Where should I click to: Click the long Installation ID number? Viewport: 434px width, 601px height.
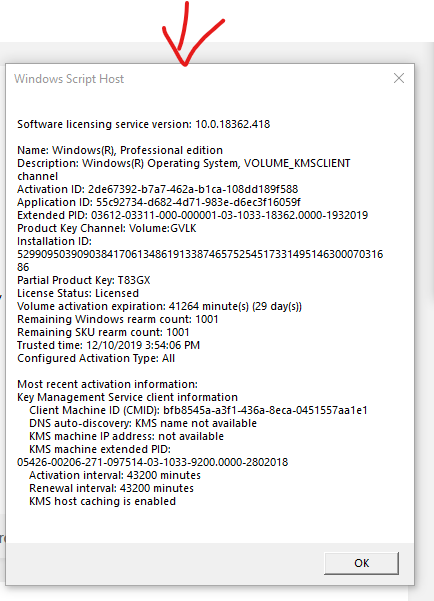tap(200, 261)
